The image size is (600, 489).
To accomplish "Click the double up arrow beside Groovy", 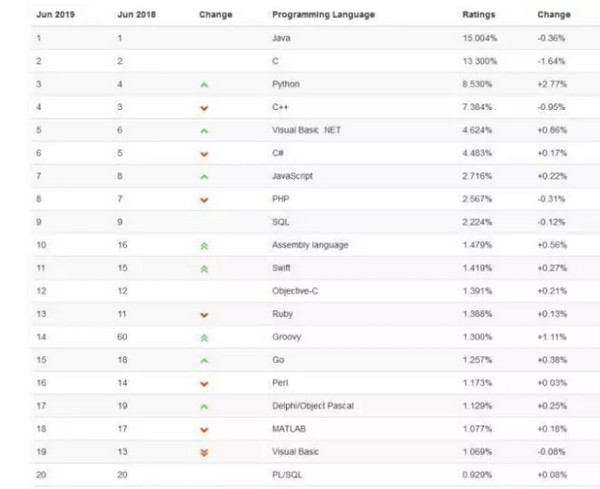I will (204, 335).
